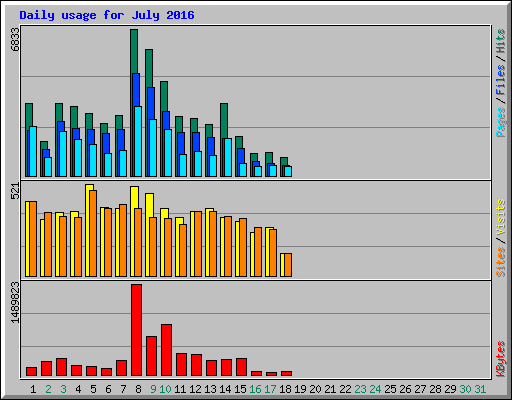Screen dimensions: 512x400
Task: Click day 29 on the x-axis
Action: (450, 389)
